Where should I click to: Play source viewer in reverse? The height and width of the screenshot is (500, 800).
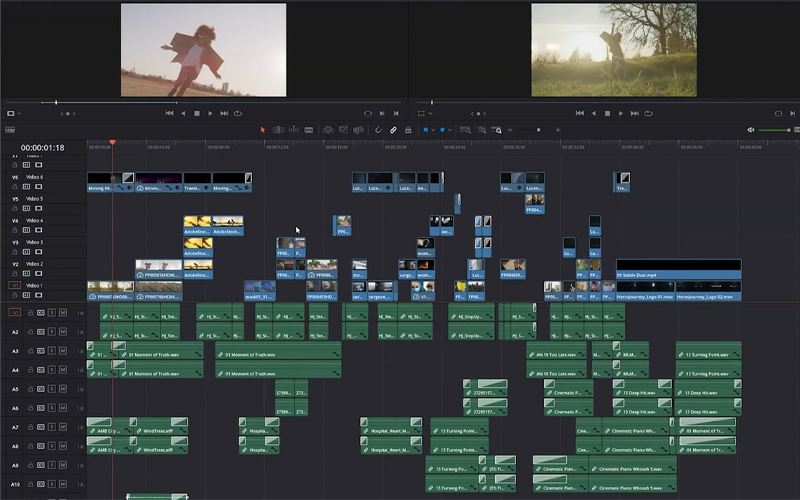pos(183,113)
